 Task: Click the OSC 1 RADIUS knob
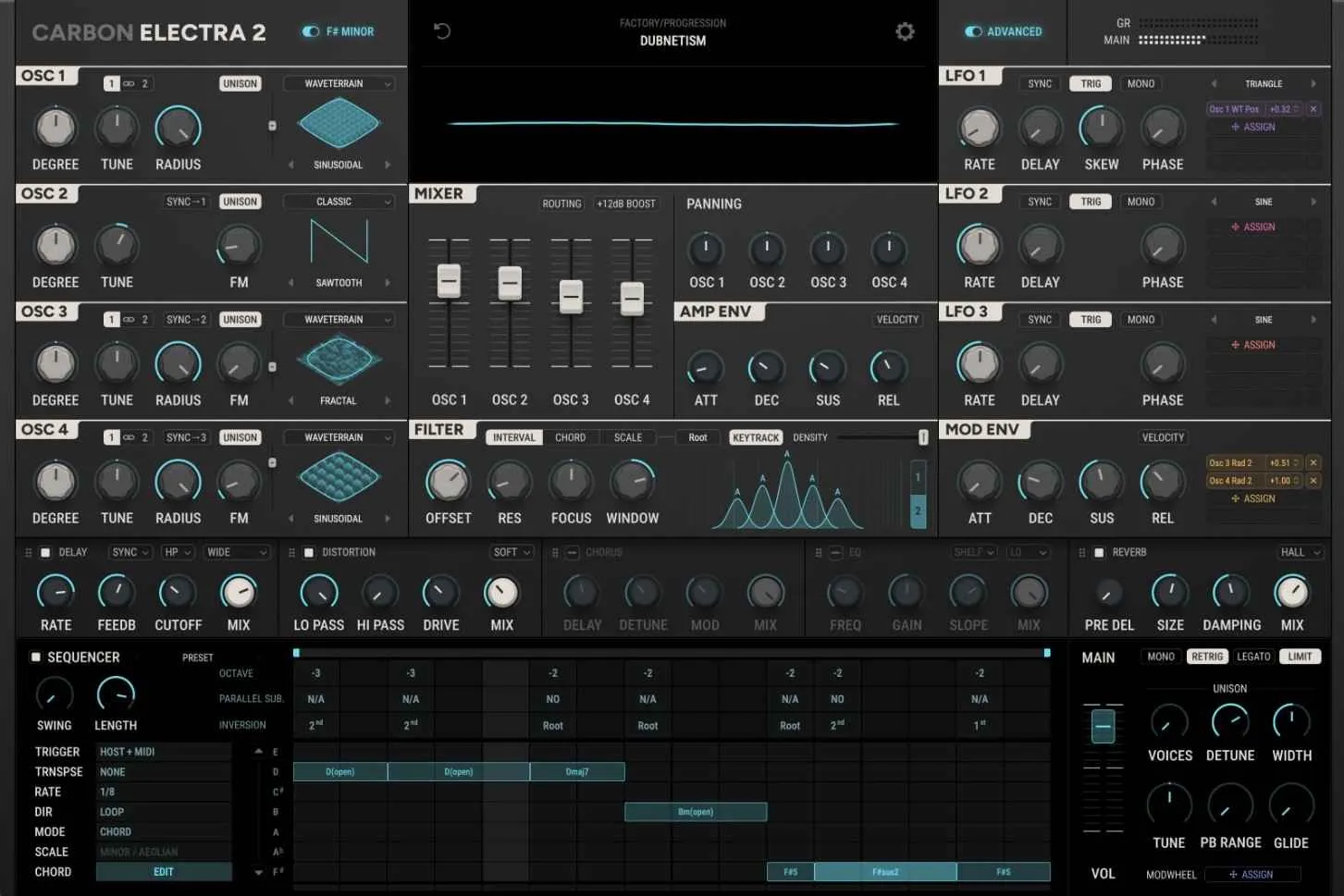(x=178, y=128)
